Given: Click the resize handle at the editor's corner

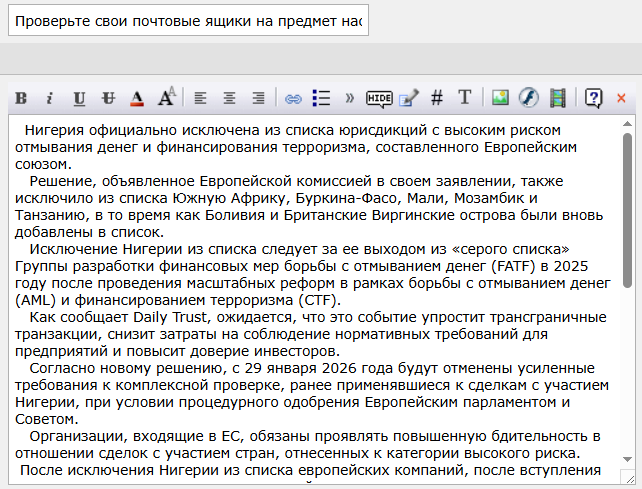Looking at the screenshot, I should tap(628, 477).
